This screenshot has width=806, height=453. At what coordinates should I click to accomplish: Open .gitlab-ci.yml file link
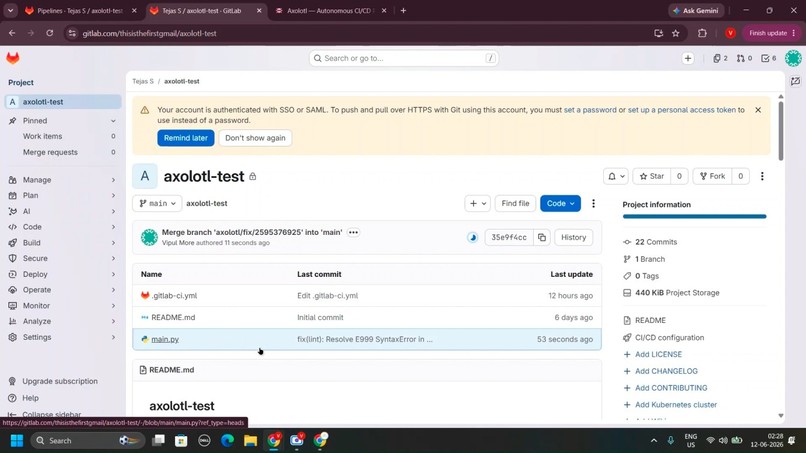pos(174,296)
